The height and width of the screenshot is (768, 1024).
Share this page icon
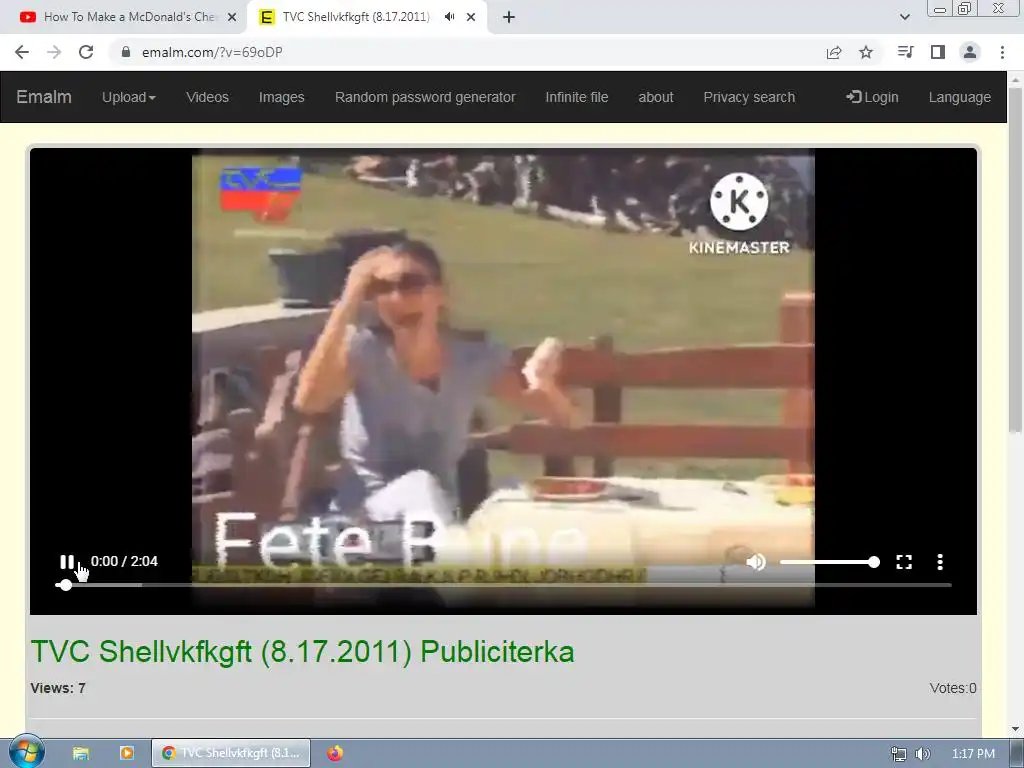click(x=834, y=52)
